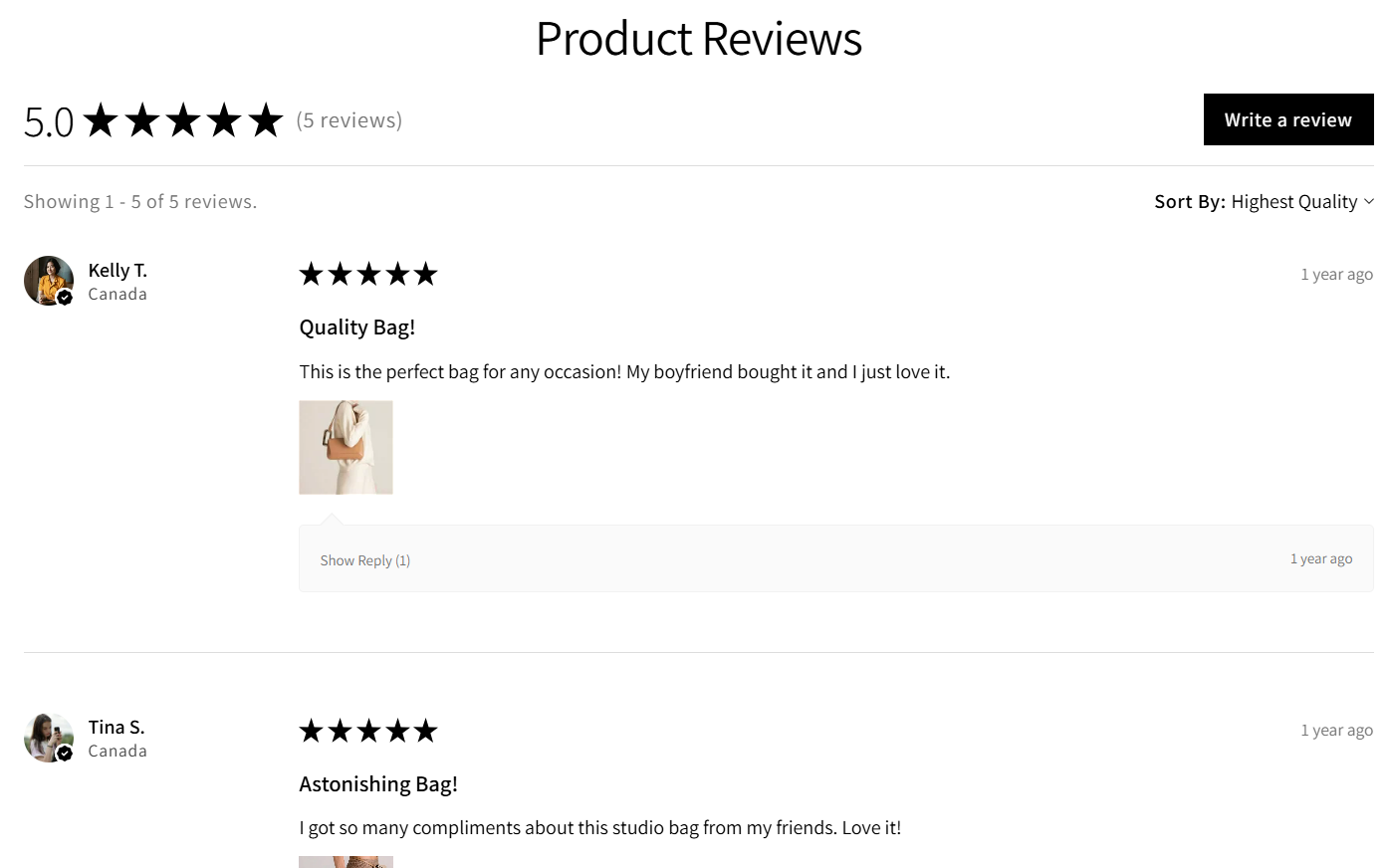Image resolution: width=1391 pixels, height=868 pixels.
Task: Click the second star of Tina's review rating
Action: (340, 730)
